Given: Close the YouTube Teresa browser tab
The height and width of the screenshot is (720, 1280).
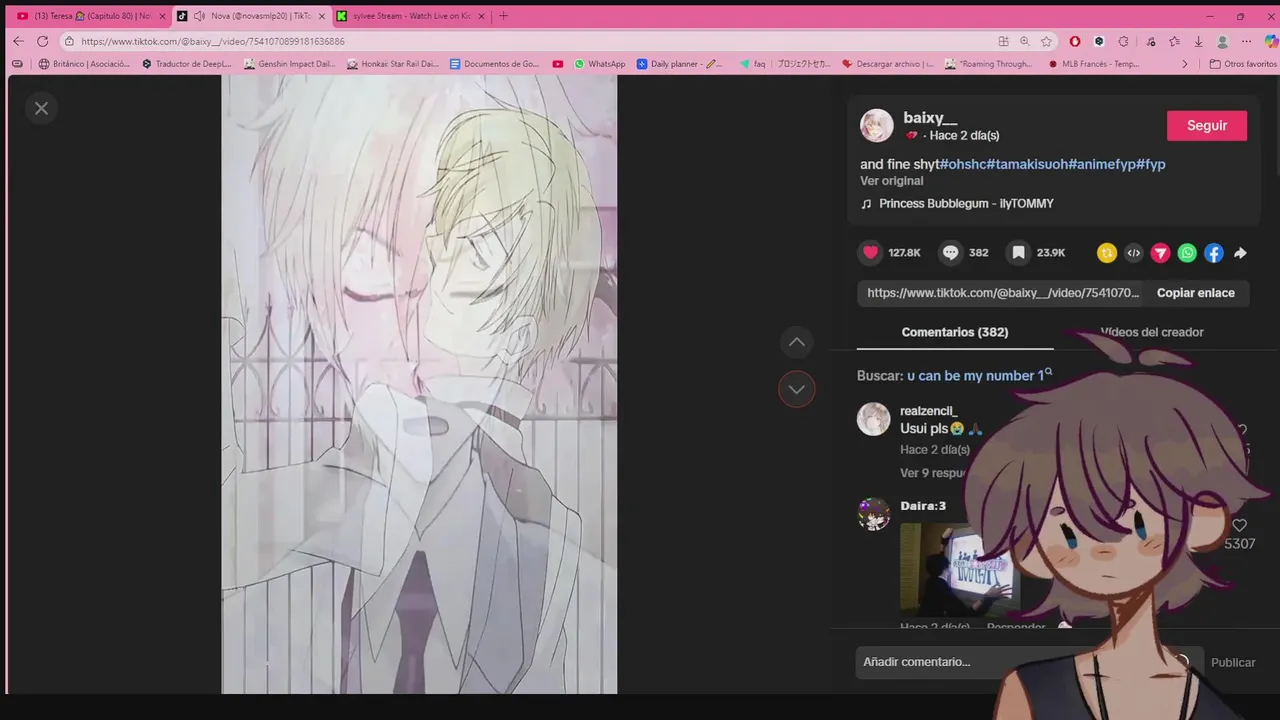Looking at the screenshot, I should pyautogui.click(x=162, y=16).
